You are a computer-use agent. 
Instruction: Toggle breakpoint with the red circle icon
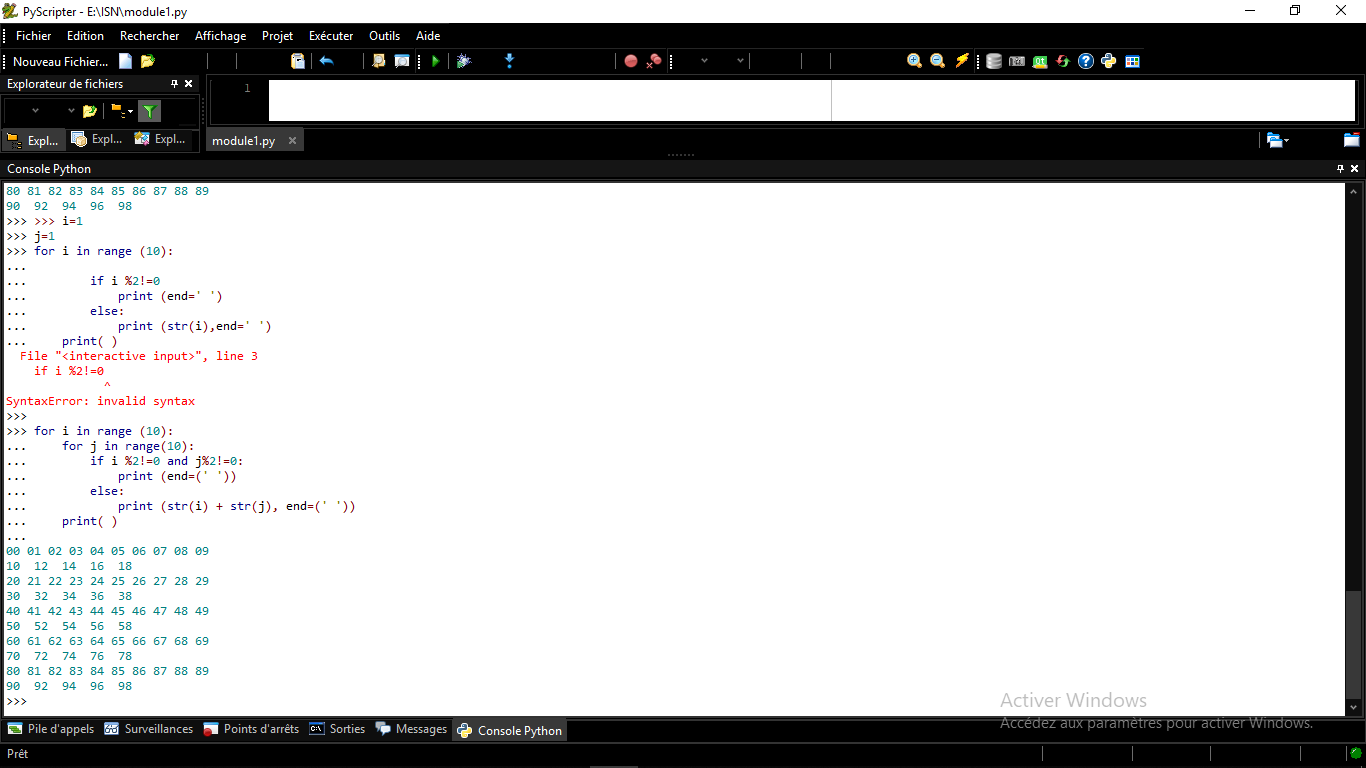(631, 61)
